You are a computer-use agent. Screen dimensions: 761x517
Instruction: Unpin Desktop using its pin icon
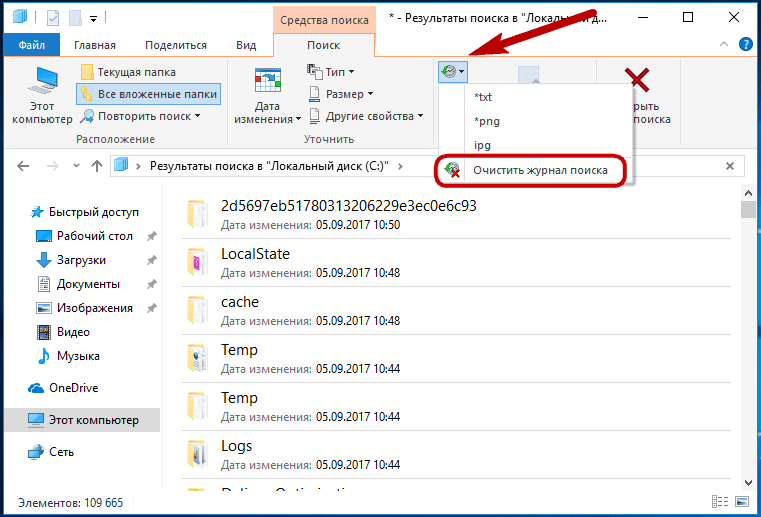click(x=151, y=236)
